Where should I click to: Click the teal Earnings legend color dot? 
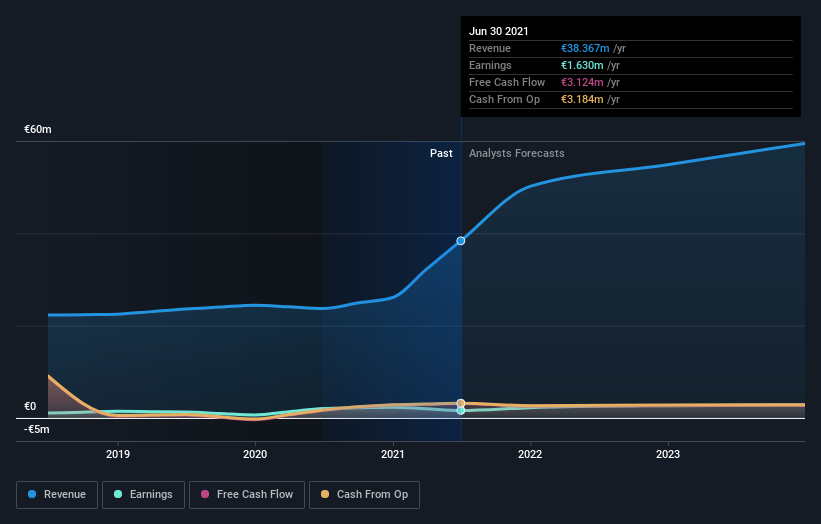point(118,494)
